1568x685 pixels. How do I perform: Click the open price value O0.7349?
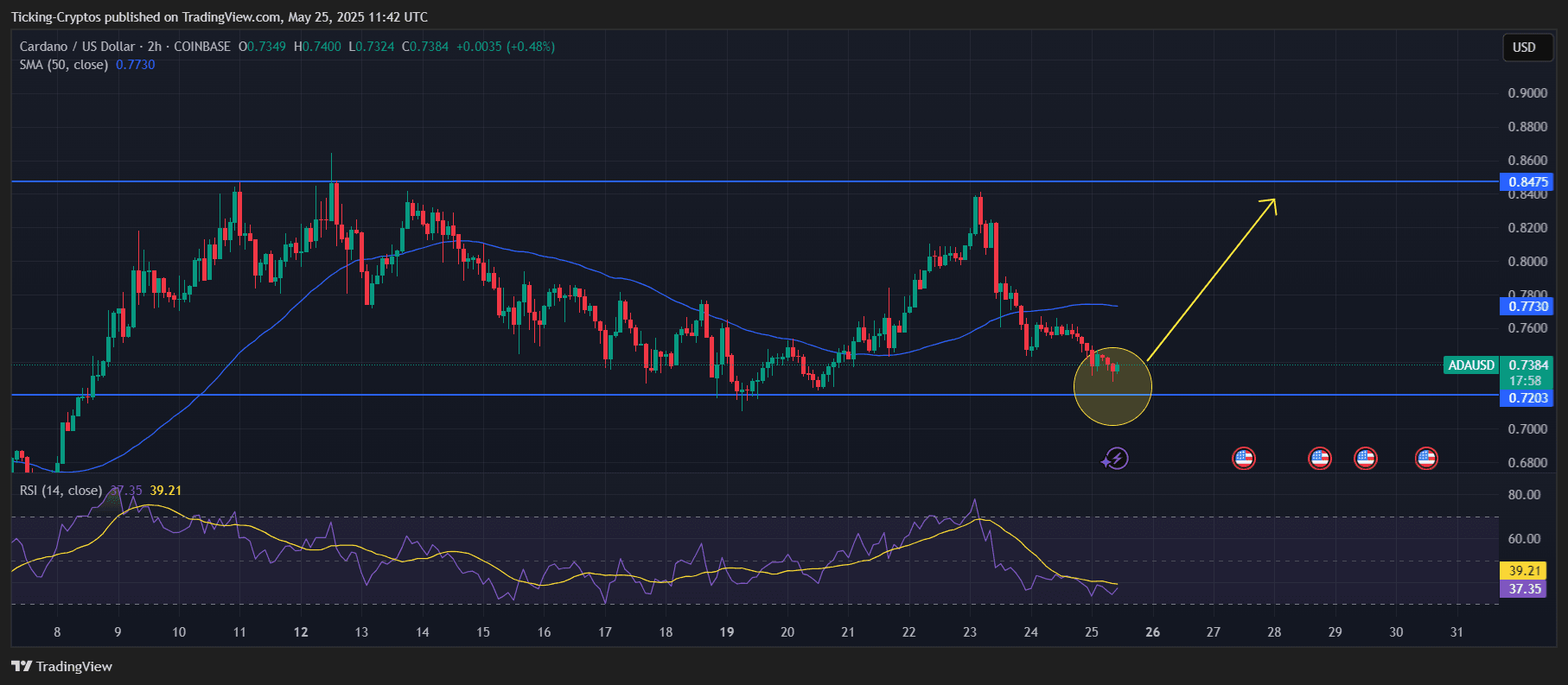pyautogui.click(x=262, y=47)
